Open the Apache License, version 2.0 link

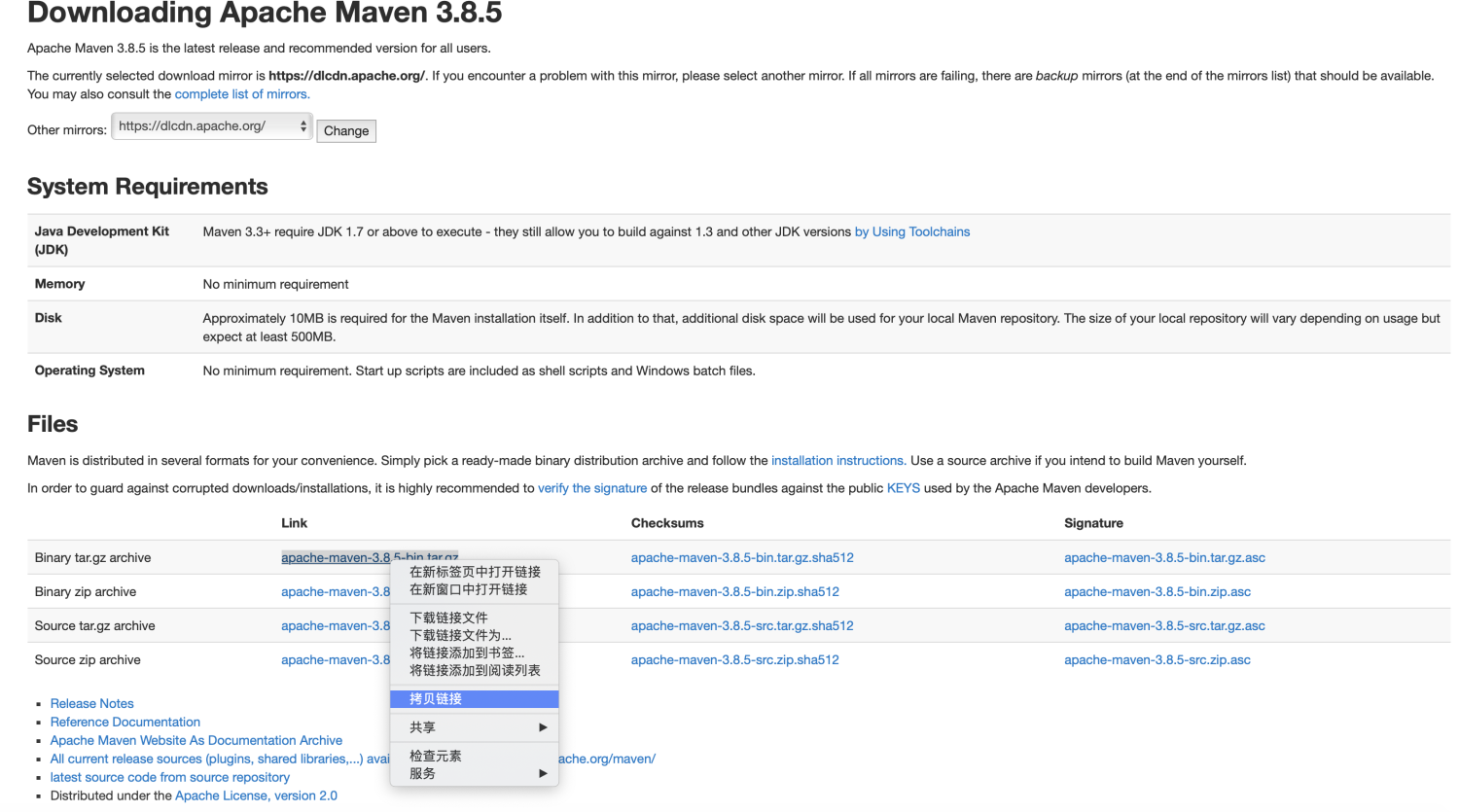pyautogui.click(x=257, y=795)
